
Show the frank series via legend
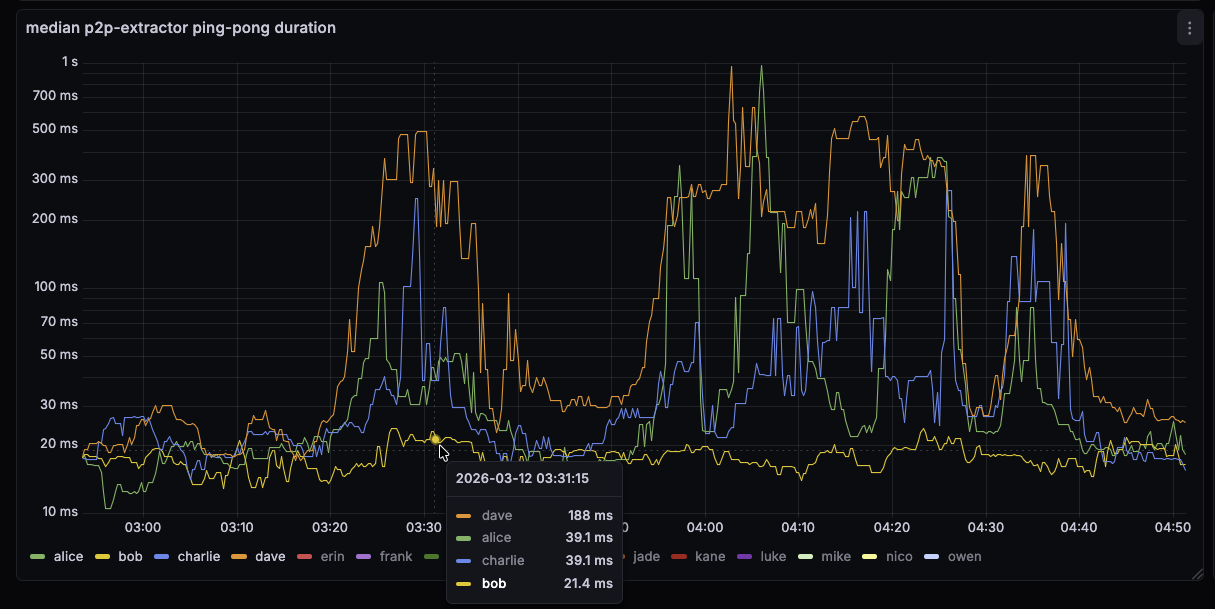click(x=396, y=556)
